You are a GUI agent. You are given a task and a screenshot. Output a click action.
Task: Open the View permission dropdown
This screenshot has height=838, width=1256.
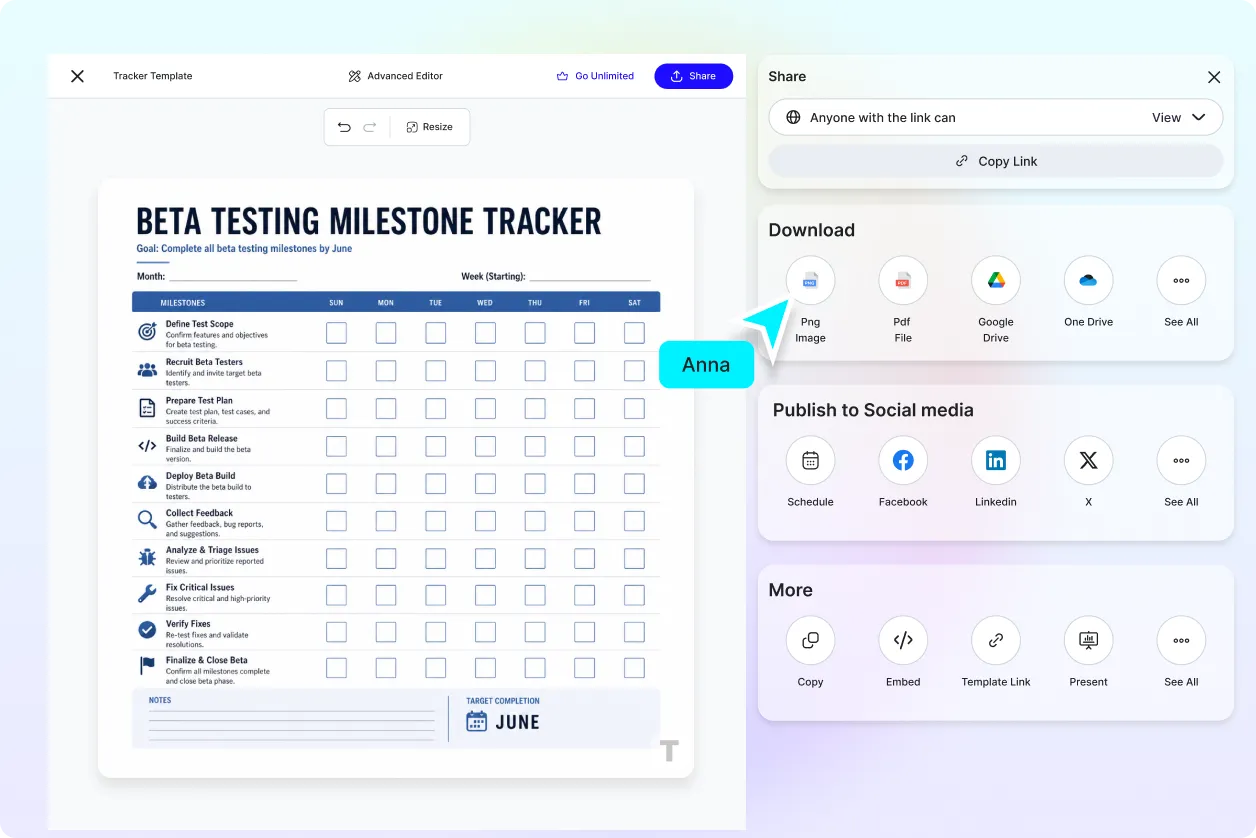(1179, 117)
